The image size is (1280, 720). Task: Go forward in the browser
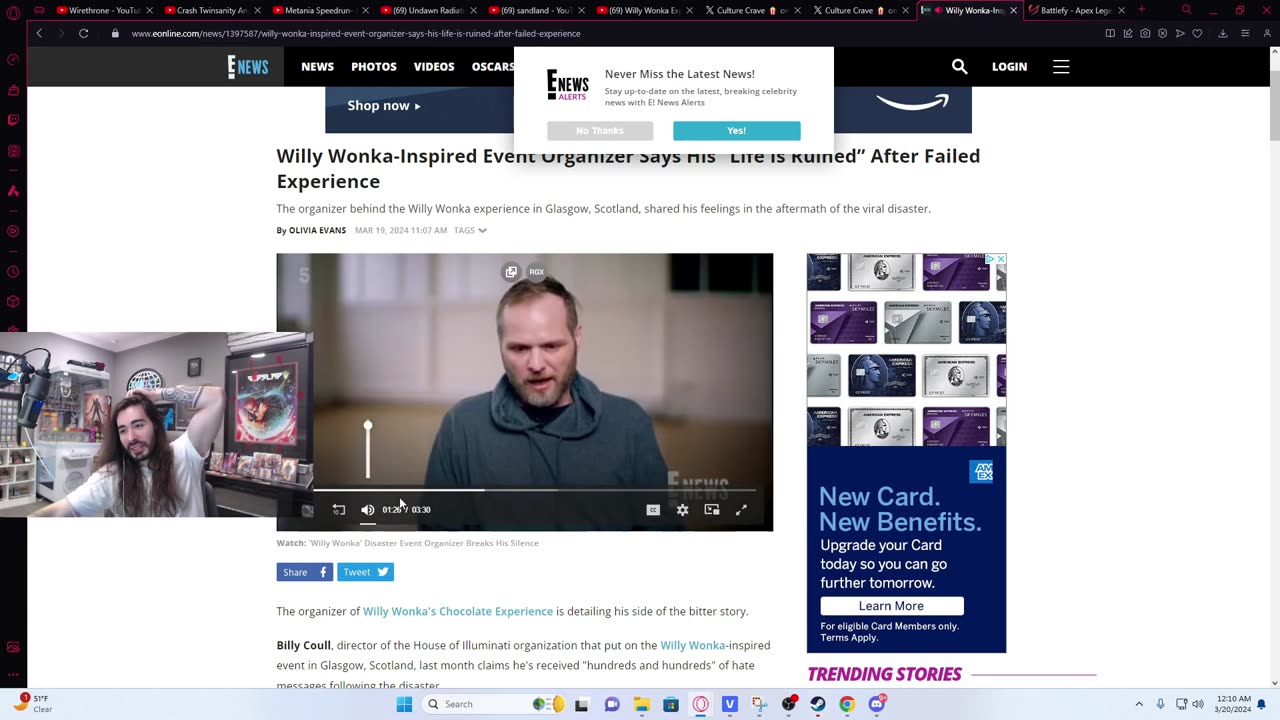coord(60,33)
